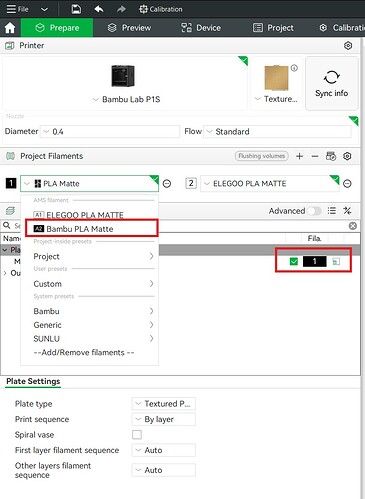This screenshot has width=365, height=499.
Task: Open the Flow Standard dropdown
Action: pos(277,132)
